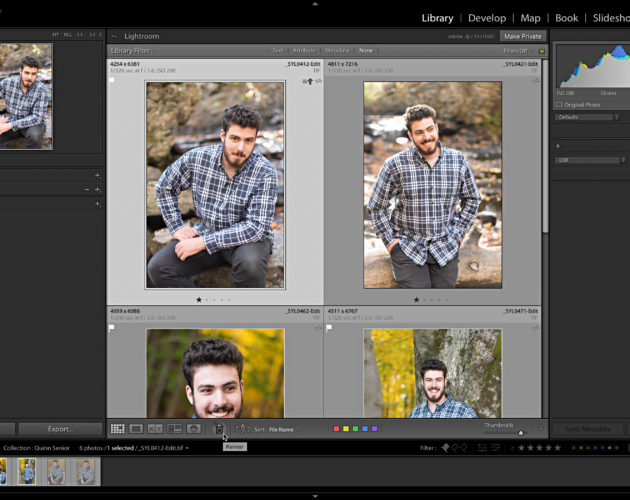The height and width of the screenshot is (500, 630).
Task: Toggle the edited-photos filter icon
Action: (482, 447)
